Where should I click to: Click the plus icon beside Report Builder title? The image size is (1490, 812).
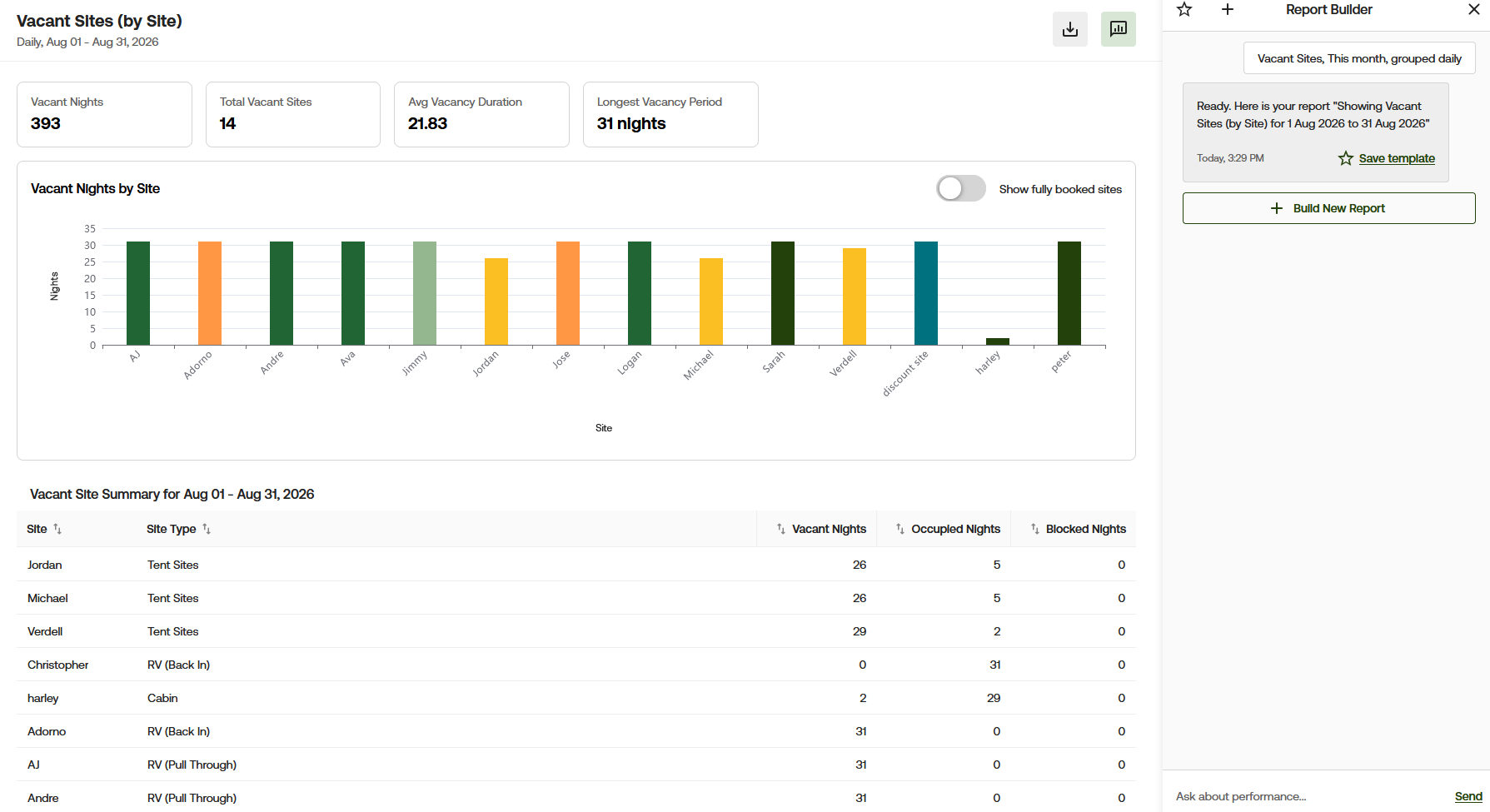click(x=1228, y=9)
